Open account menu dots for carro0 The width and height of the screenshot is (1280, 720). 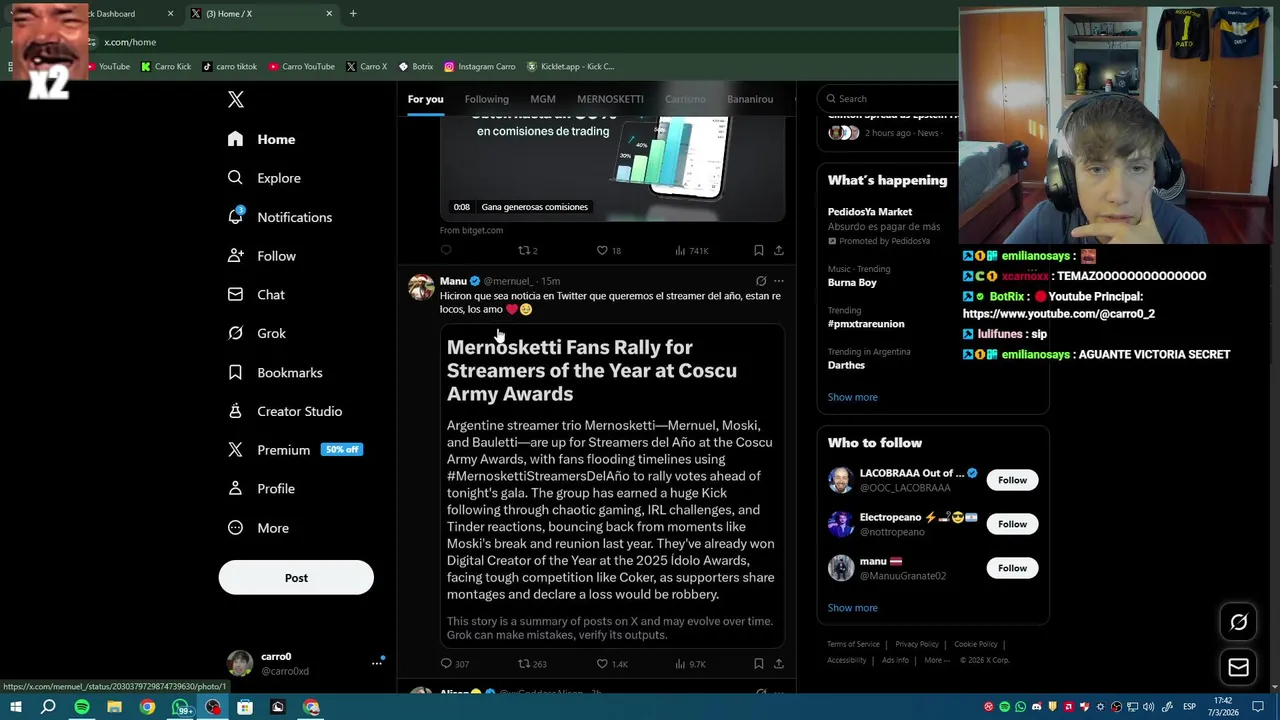tap(377, 663)
